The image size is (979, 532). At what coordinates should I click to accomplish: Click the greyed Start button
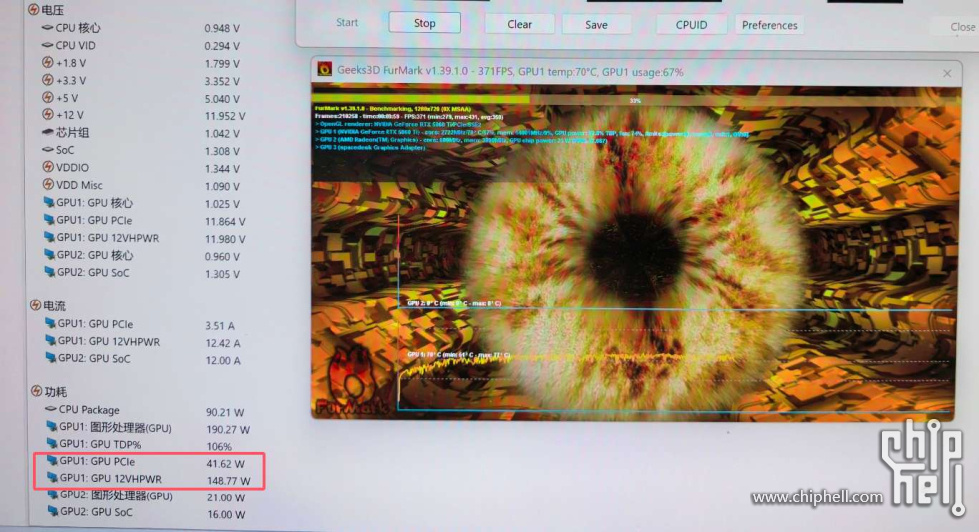pos(347,22)
